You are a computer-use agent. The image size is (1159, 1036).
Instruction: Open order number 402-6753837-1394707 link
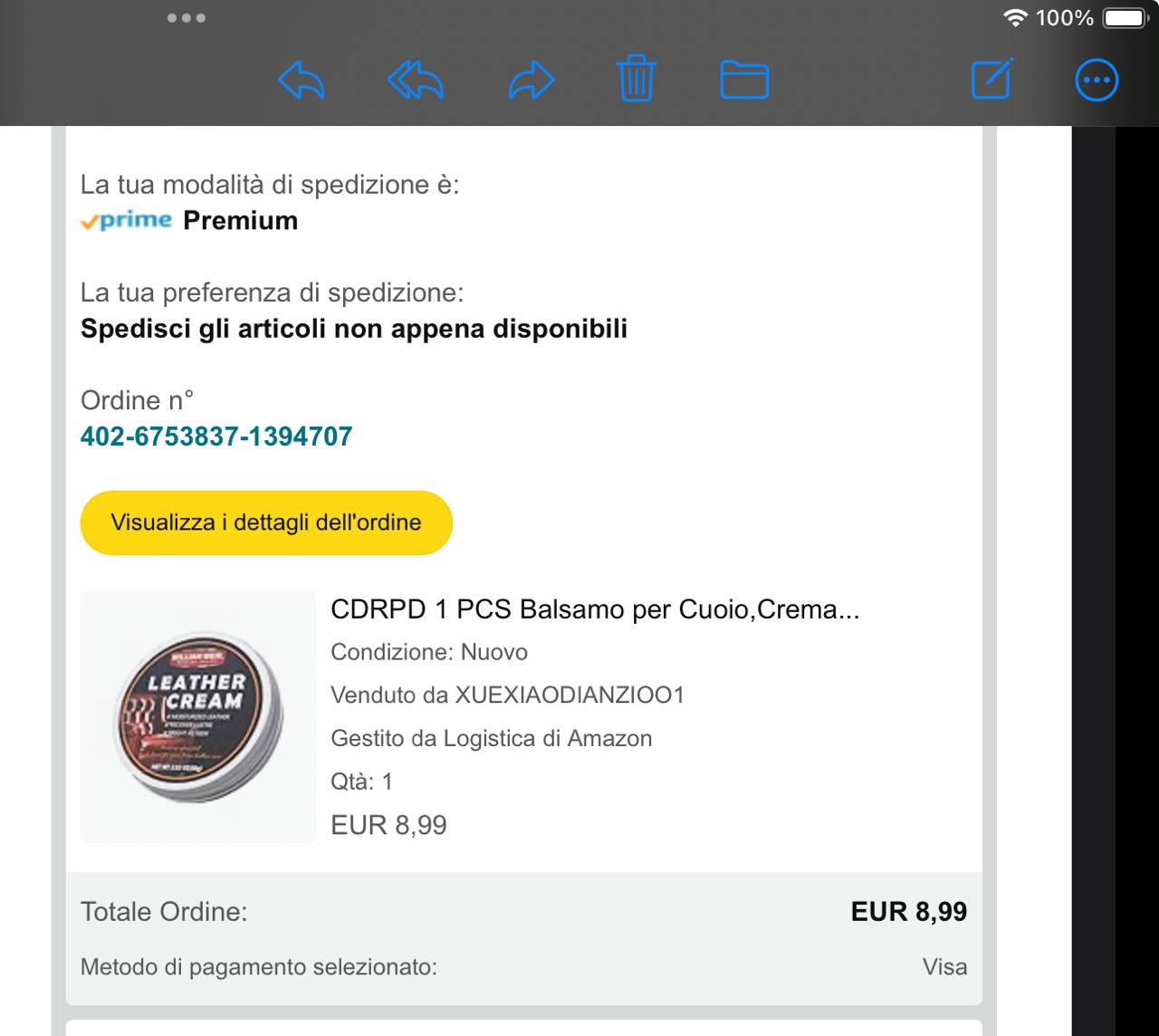[216, 436]
